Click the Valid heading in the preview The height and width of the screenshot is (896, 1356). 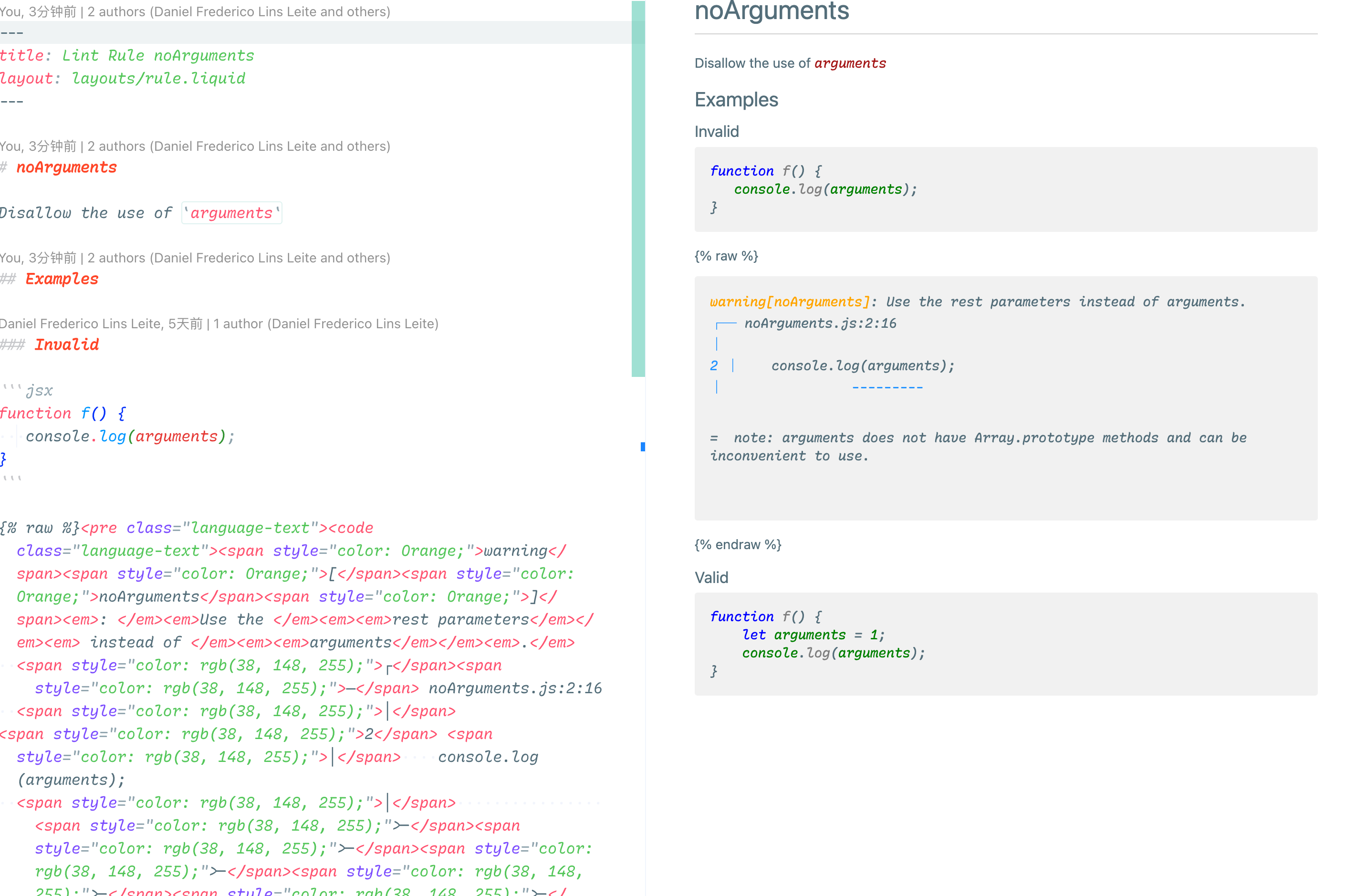[x=711, y=578]
